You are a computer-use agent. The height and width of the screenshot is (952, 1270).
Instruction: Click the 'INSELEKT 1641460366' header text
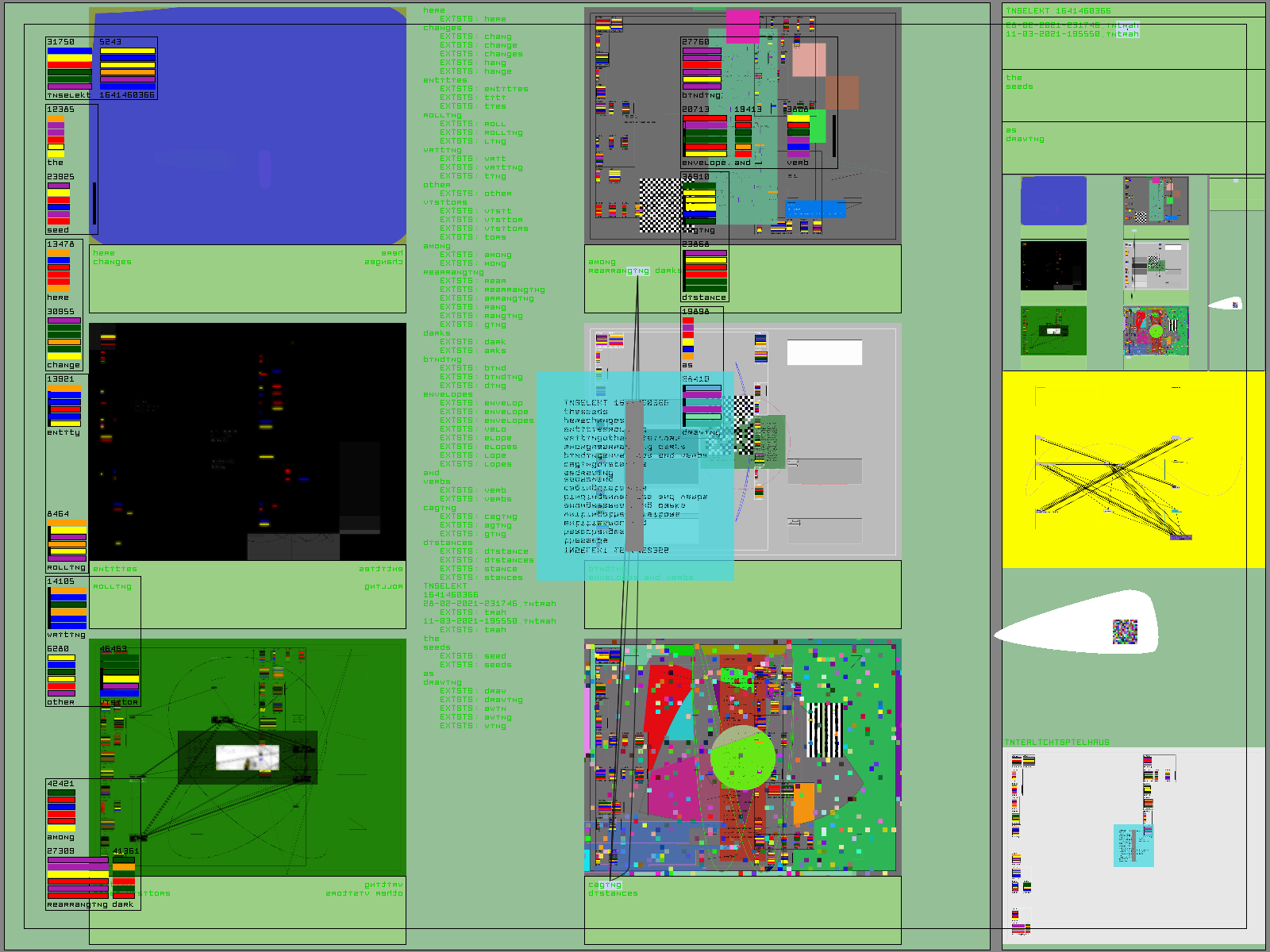pyautogui.click(x=1058, y=11)
